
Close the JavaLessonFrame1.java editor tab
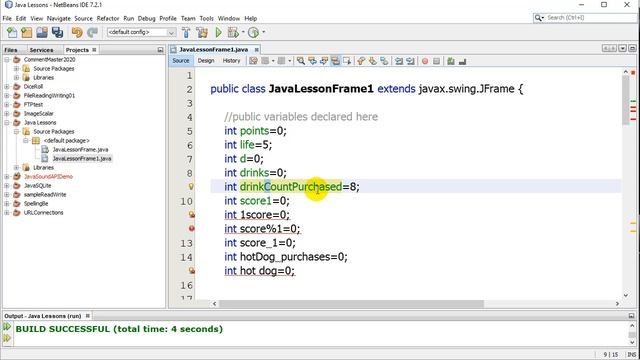pyautogui.click(x=256, y=49)
